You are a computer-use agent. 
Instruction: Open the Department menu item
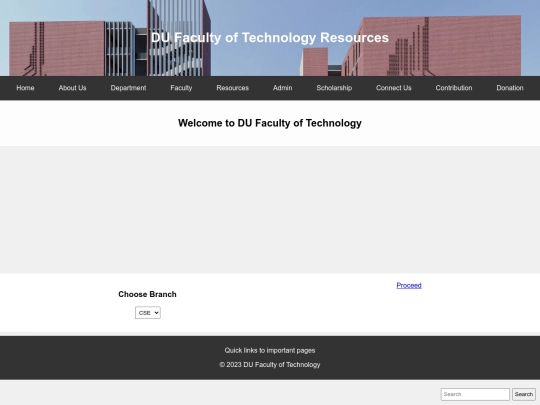[128, 88]
